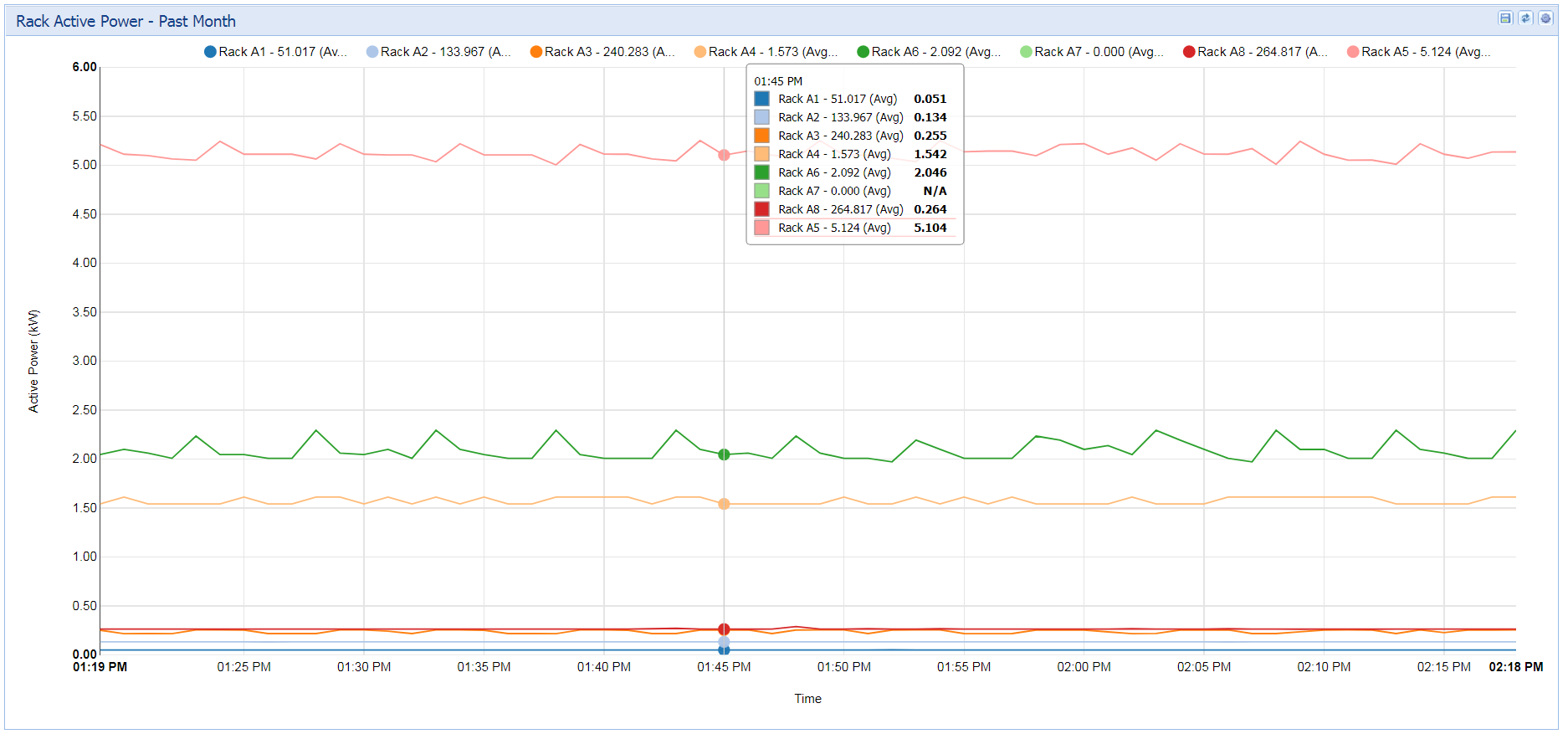Viewport: 1568px width, 734px height.
Task: Open chart settings gear icon
Action: (x=1545, y=18)
